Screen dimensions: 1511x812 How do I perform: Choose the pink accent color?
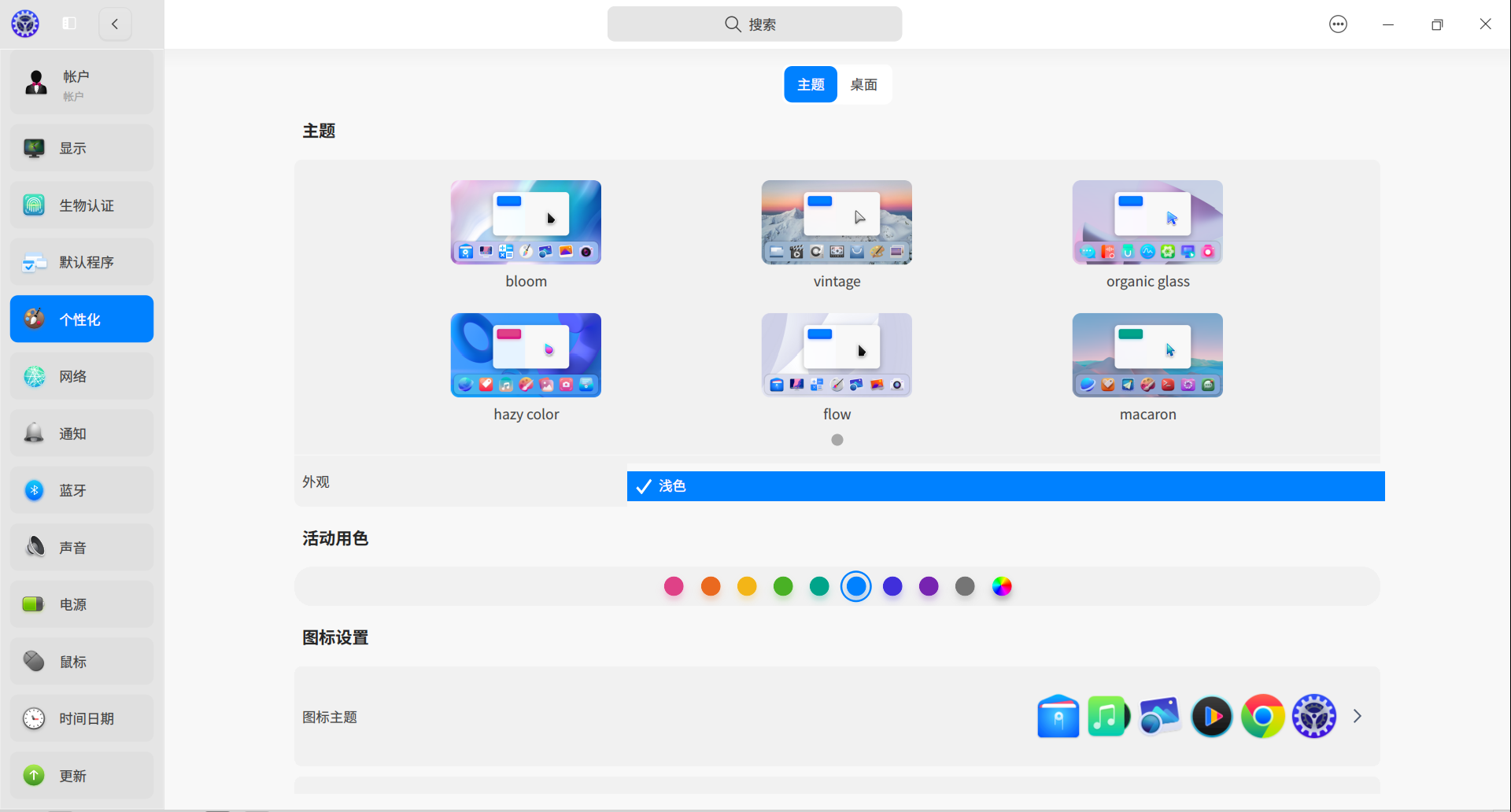(674, 586)
